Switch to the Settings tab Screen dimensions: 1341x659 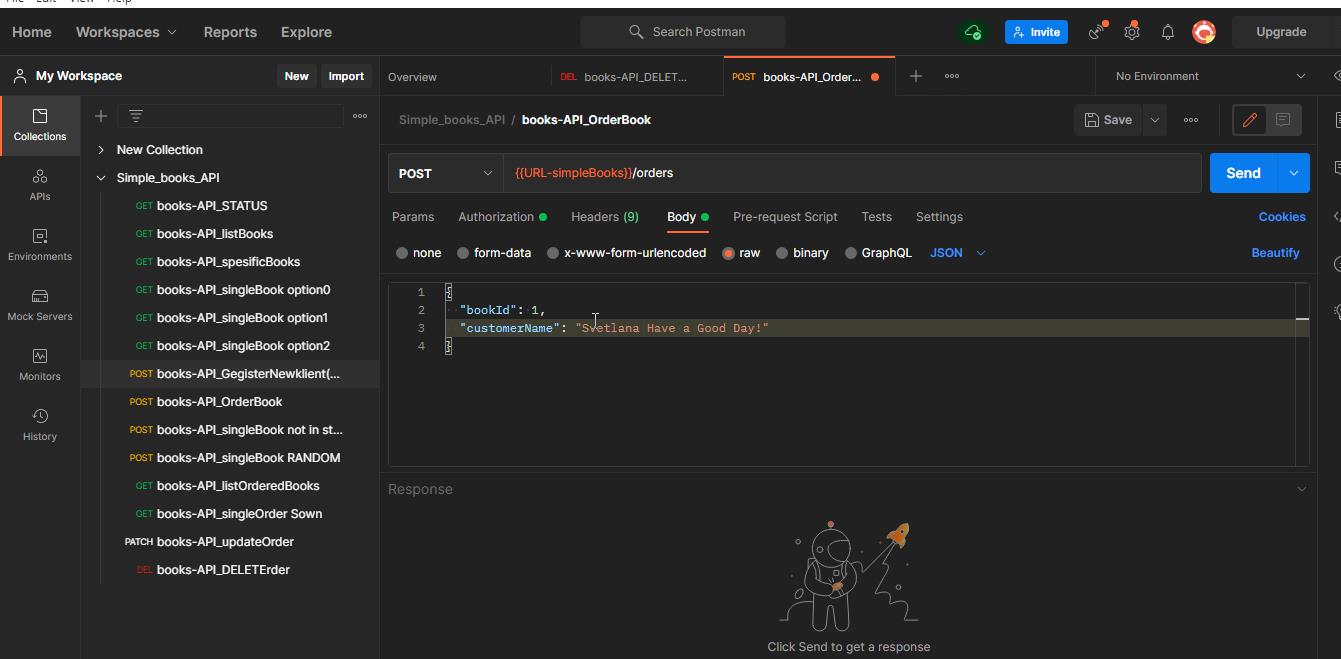point(939,217)
